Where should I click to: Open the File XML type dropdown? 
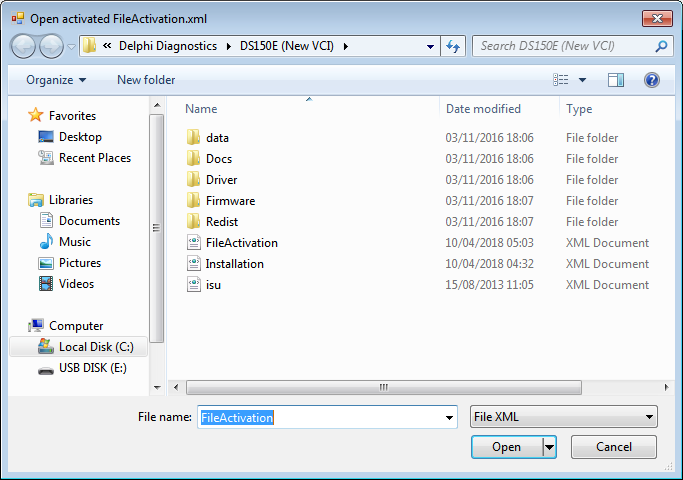coord(564,417)
